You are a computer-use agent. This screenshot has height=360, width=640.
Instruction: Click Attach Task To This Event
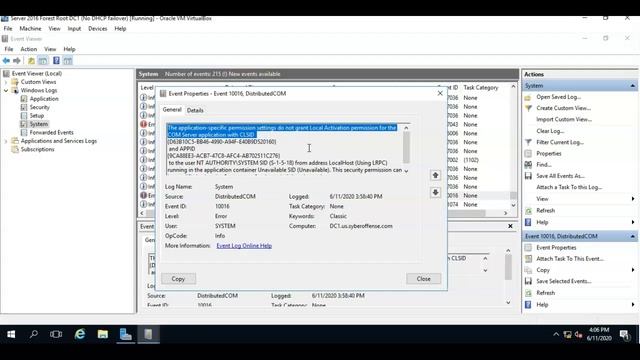coord(570,259)
